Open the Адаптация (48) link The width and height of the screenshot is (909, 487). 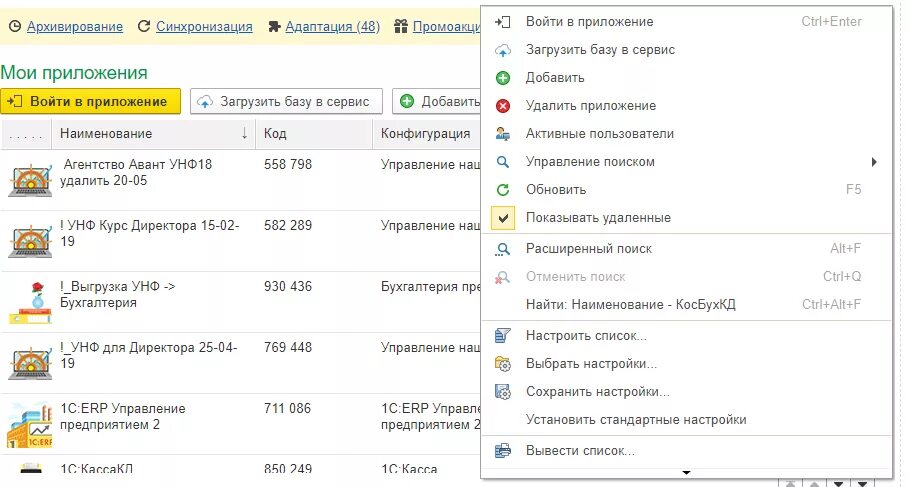coord(333,27)
